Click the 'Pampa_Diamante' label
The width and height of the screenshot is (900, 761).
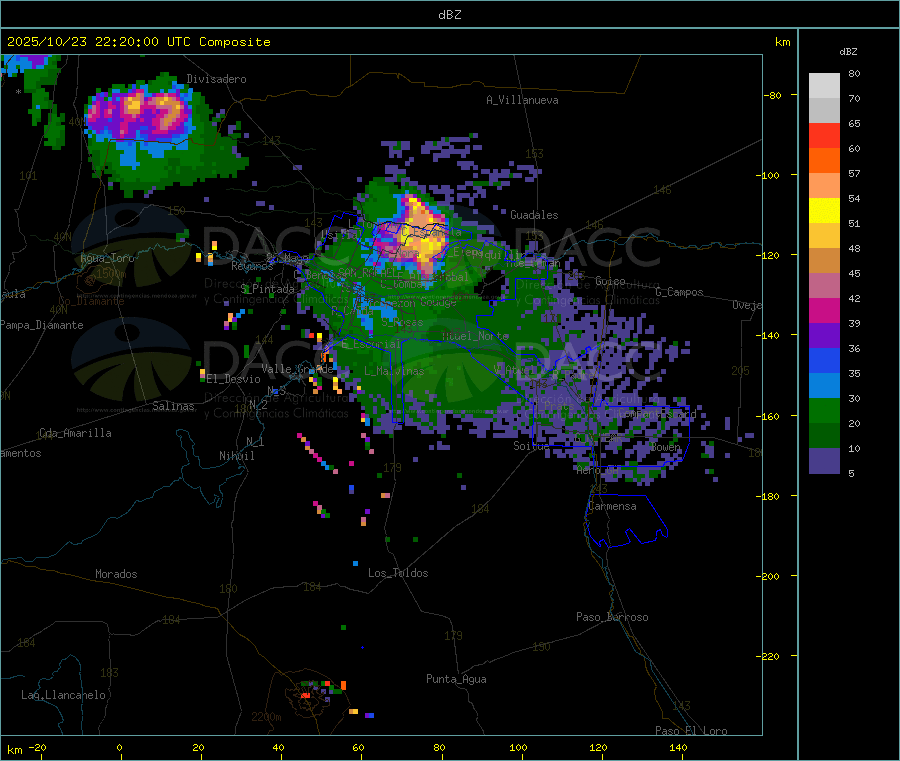pos(42,325)
